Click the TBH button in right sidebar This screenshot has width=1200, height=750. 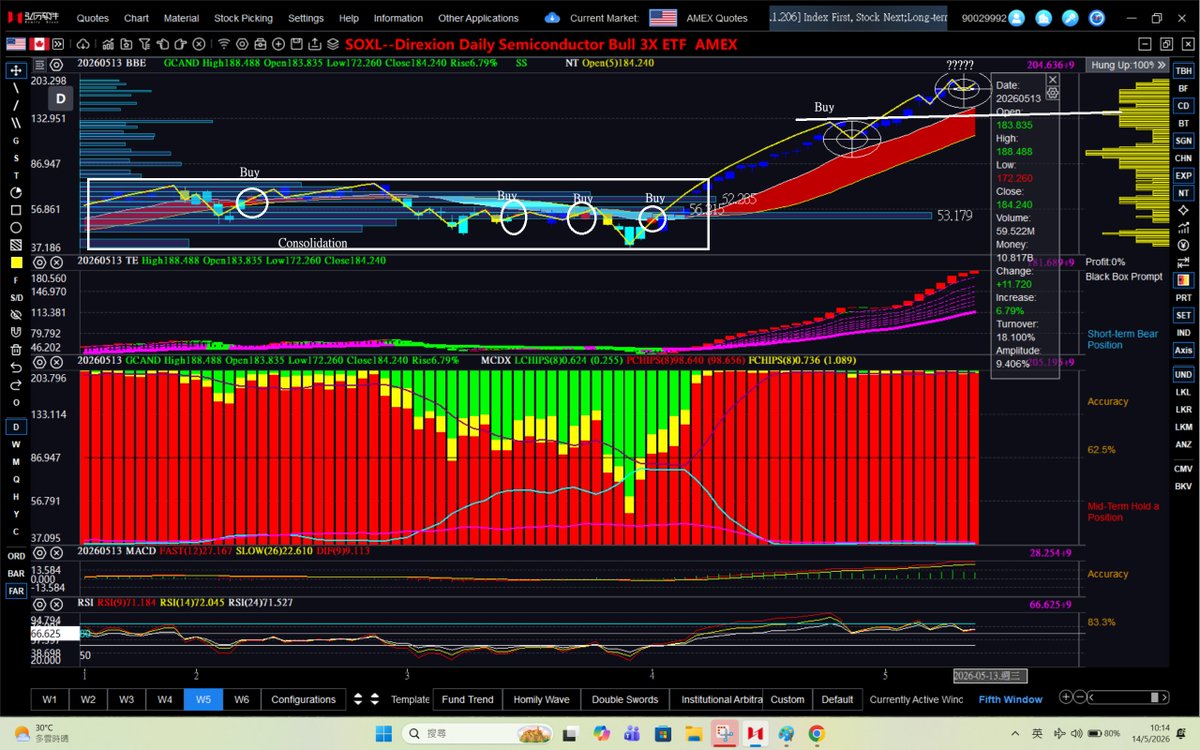point(1183,71)
